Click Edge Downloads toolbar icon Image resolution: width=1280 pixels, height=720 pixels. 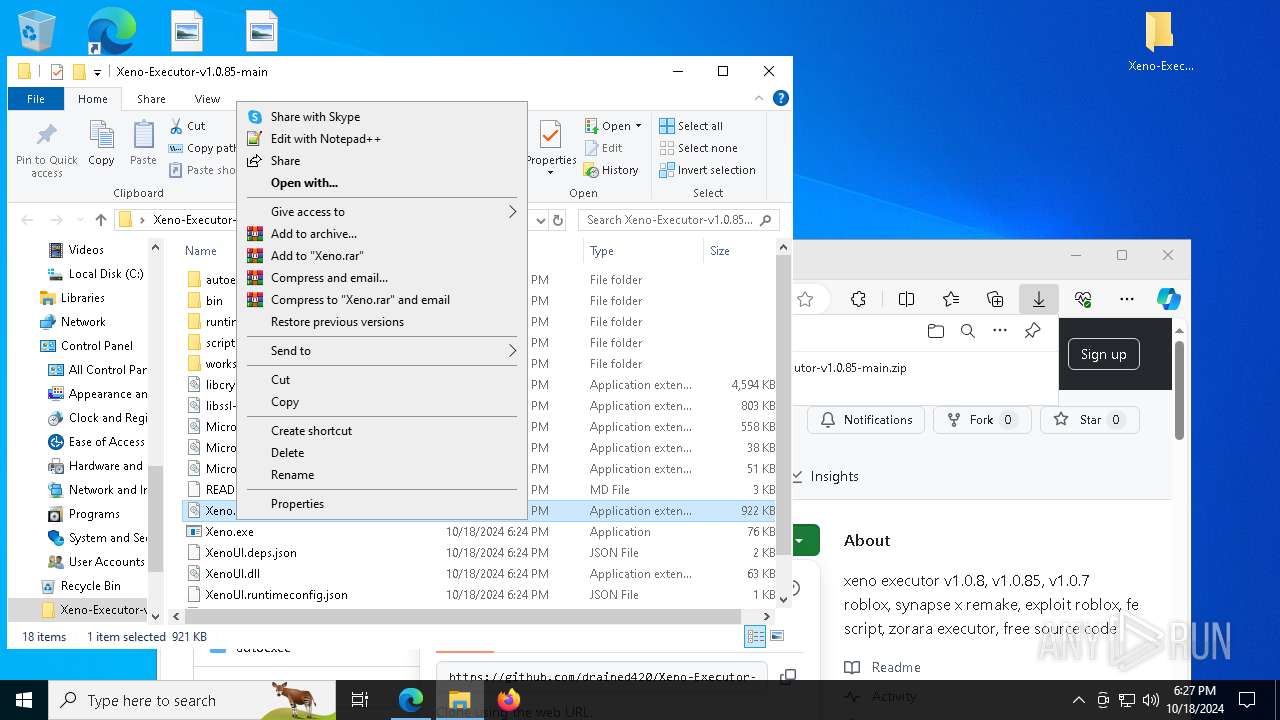pyautogui.click(x=1039, y=299)
